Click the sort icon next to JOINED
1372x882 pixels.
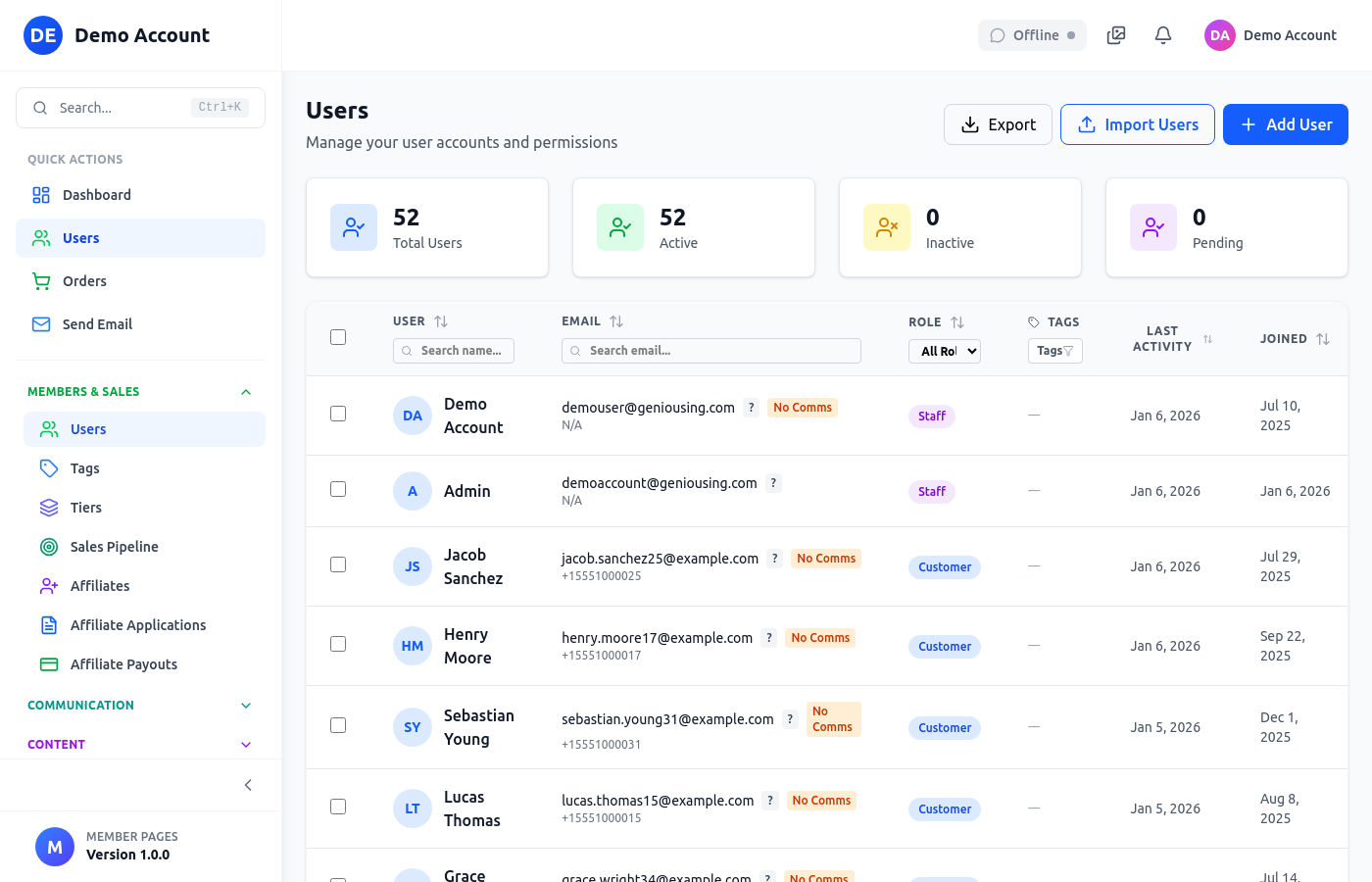[x=1323, y=339]
